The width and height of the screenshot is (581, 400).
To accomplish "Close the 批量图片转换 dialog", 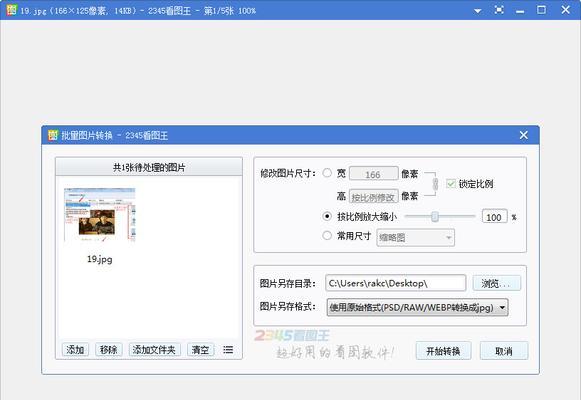I will click(523, 135).
